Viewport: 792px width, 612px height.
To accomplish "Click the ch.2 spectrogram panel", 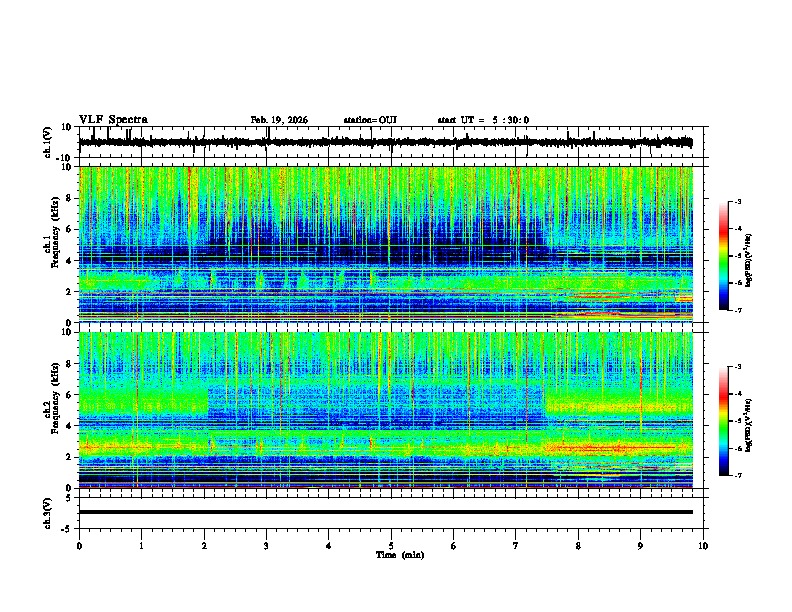I will [x=386, y=410].
